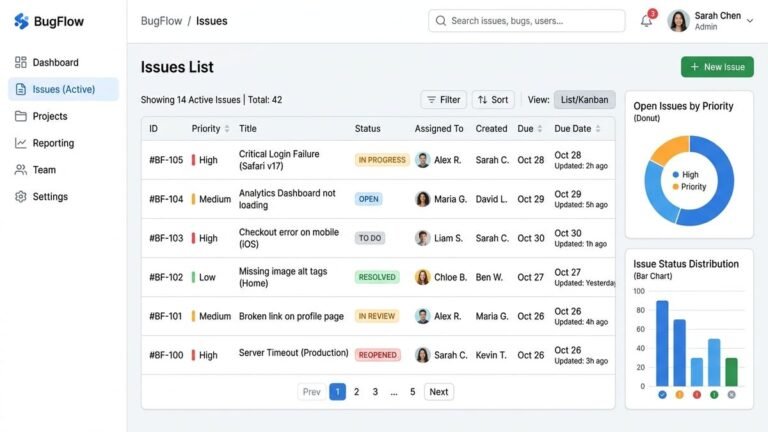Click Sarah Chen's profile avatar
Image resolution: width=768 pixels, height=432 pixels.
click(x=678, y=21)
